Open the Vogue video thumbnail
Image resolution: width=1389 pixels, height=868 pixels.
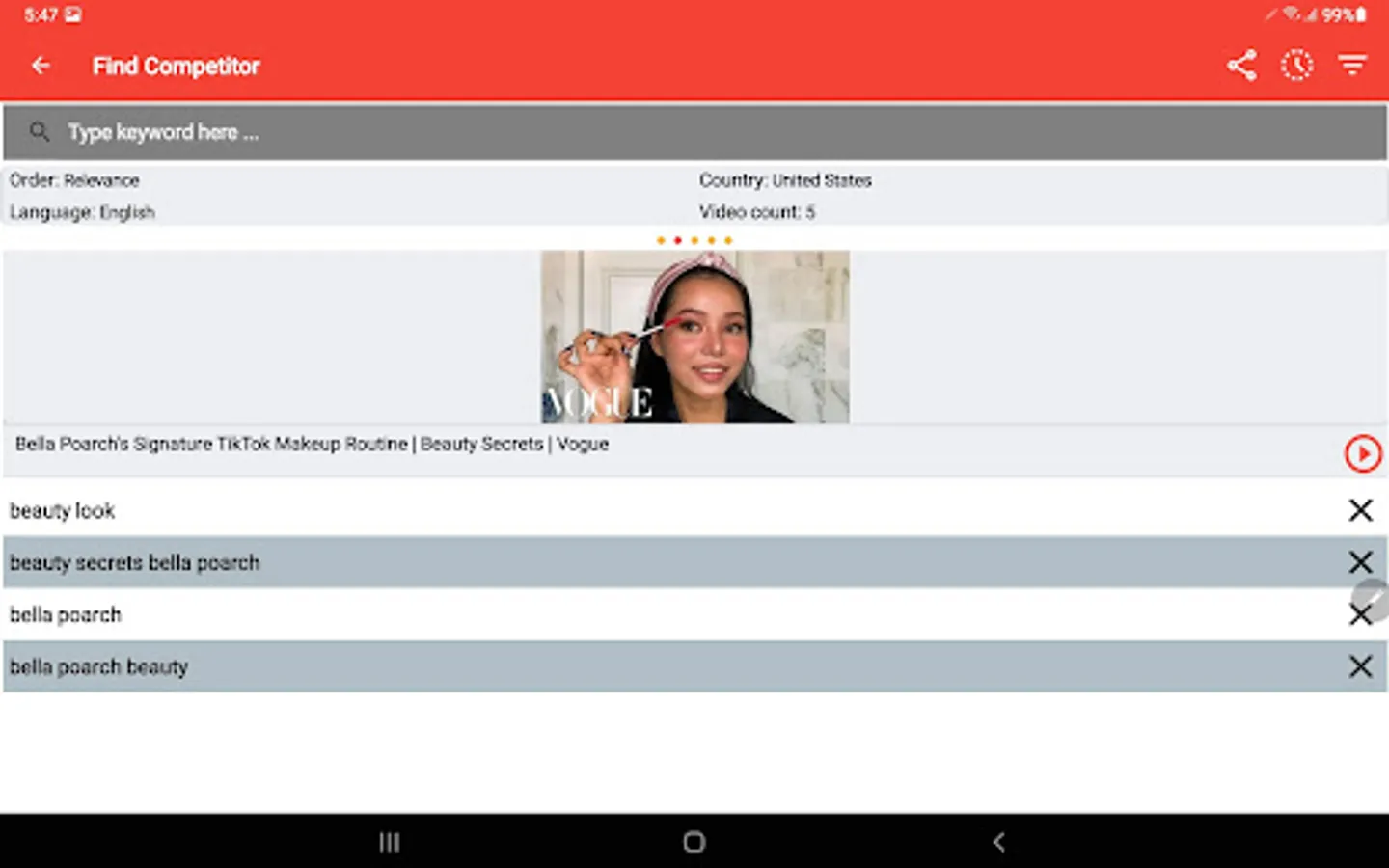pyautogui.click(x=694, y=337)
